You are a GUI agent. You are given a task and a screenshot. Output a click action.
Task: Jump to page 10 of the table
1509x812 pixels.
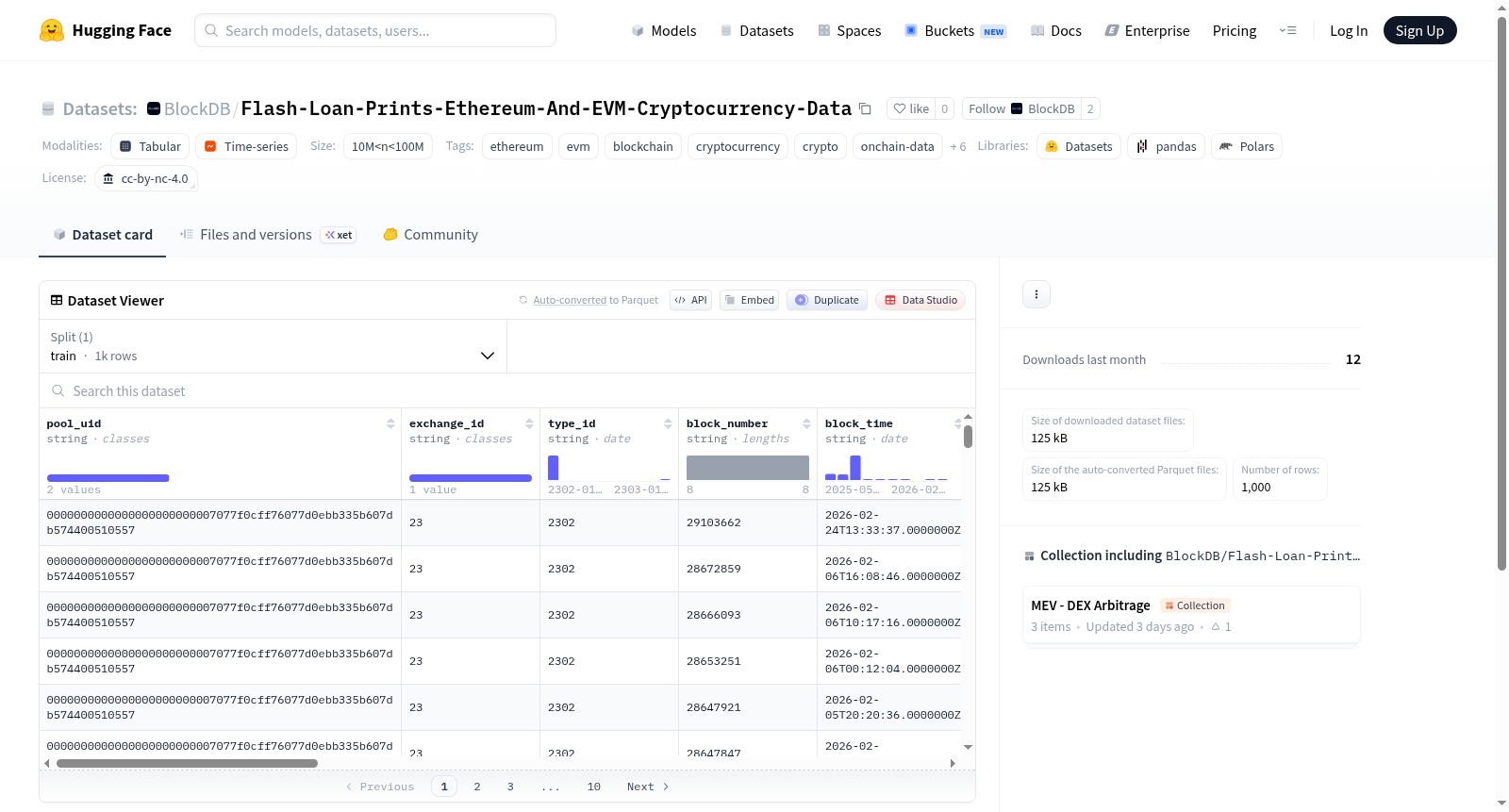[x=594, y=787]
